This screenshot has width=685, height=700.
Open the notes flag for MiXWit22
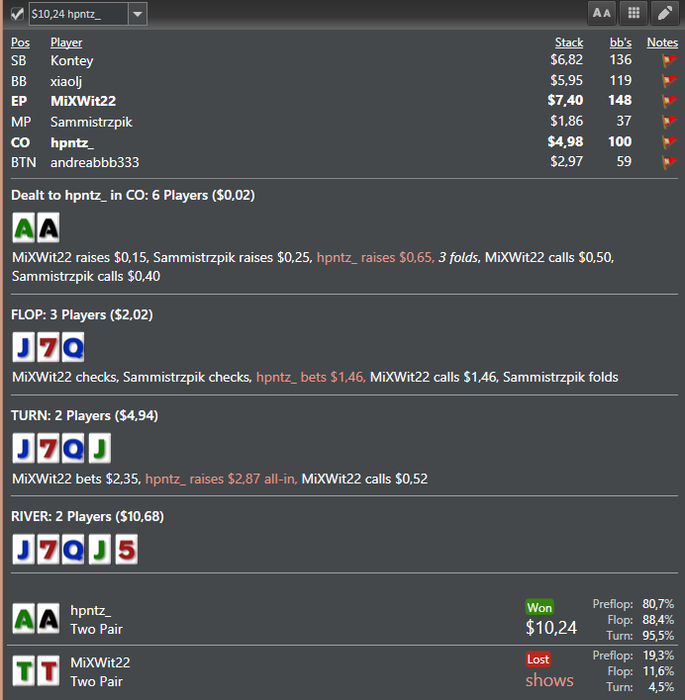pos(669,101)
